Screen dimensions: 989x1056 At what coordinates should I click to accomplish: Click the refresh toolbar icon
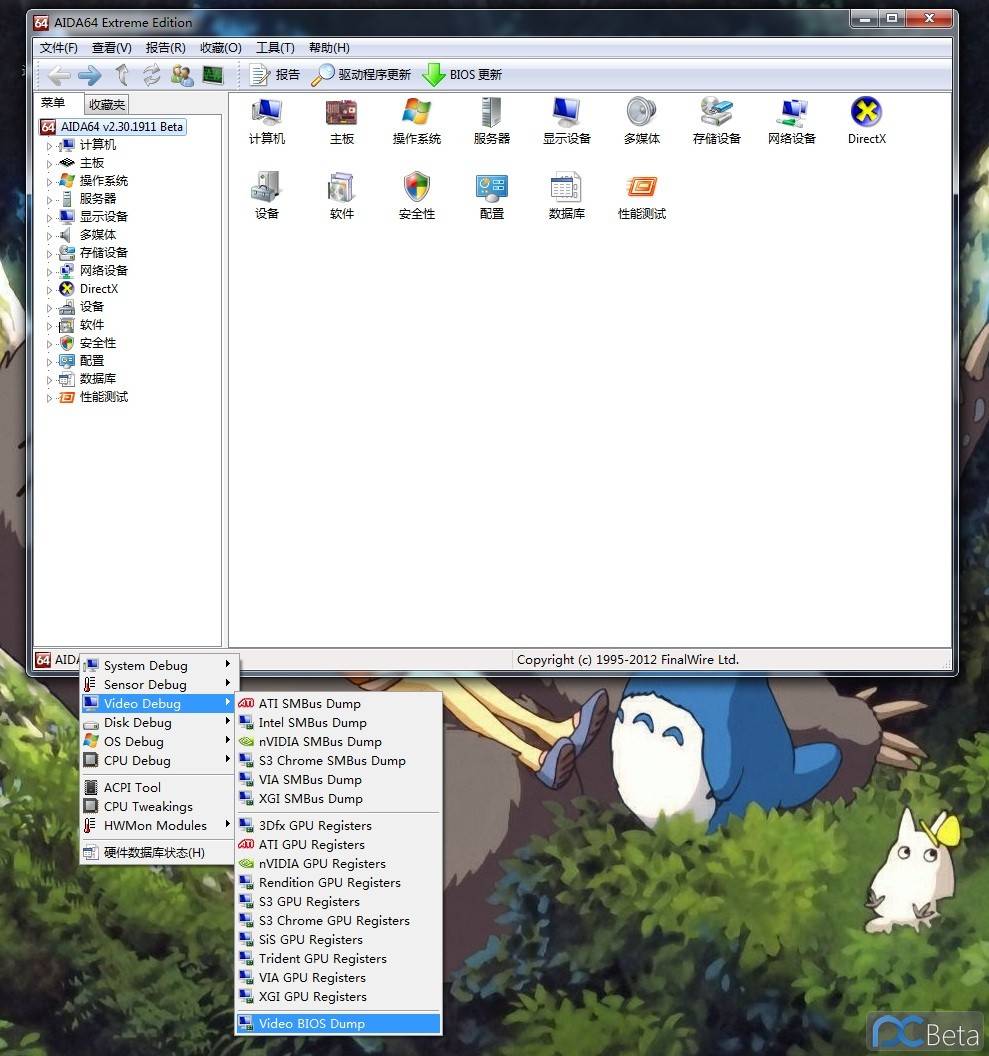pyautogui.click(x=152, y=75)
